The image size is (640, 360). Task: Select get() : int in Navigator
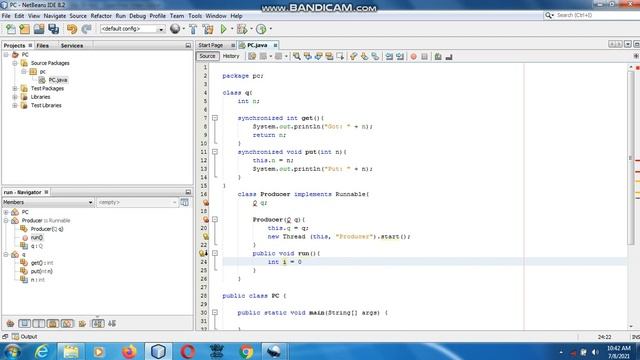click(x=42, y=263)
